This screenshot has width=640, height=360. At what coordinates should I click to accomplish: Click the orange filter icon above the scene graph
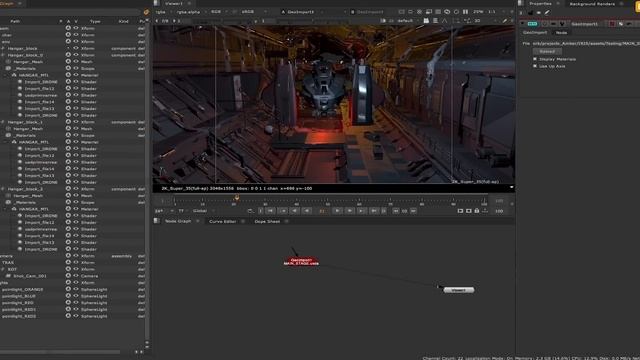[146, 12]
